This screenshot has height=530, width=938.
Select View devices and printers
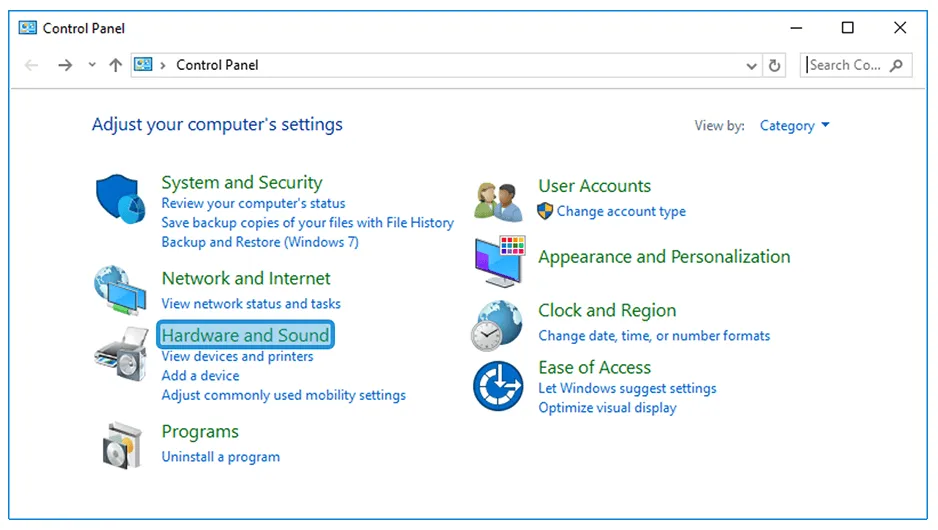(237, 357)
